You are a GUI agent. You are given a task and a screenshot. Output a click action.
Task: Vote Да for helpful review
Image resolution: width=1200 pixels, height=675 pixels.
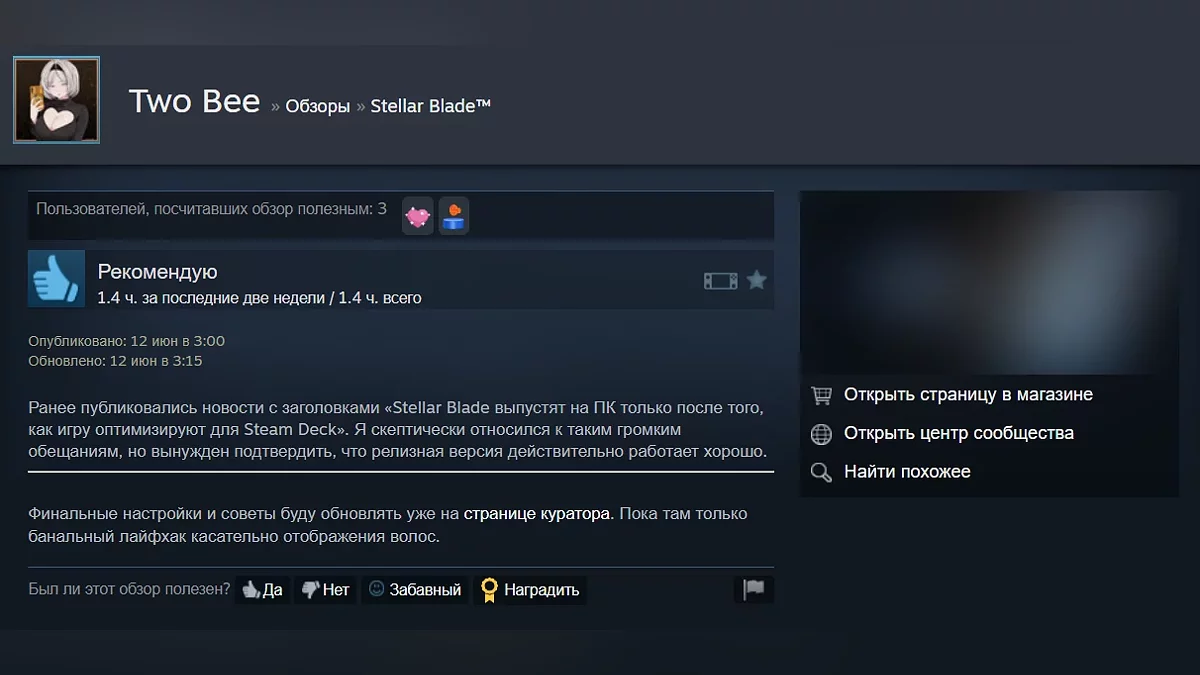coord(263,590)
